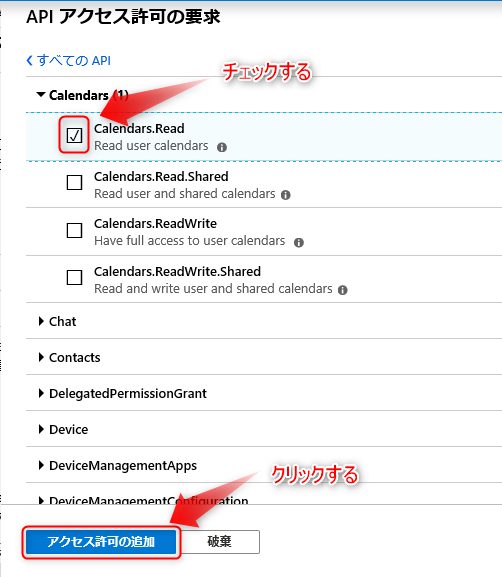Screen dimensions: 502x577
Task: Select the Calendars.Read permission label
Action: (x=139, y=128)
